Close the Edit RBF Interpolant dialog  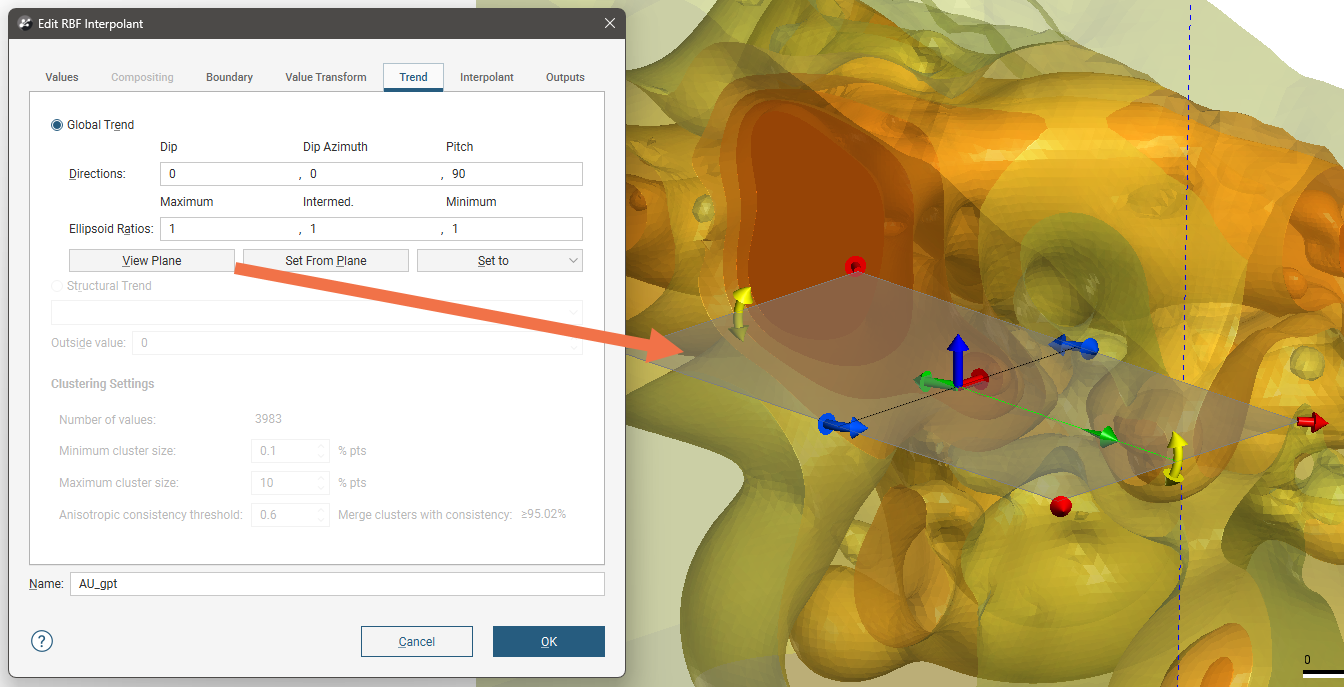coord(610,23)
